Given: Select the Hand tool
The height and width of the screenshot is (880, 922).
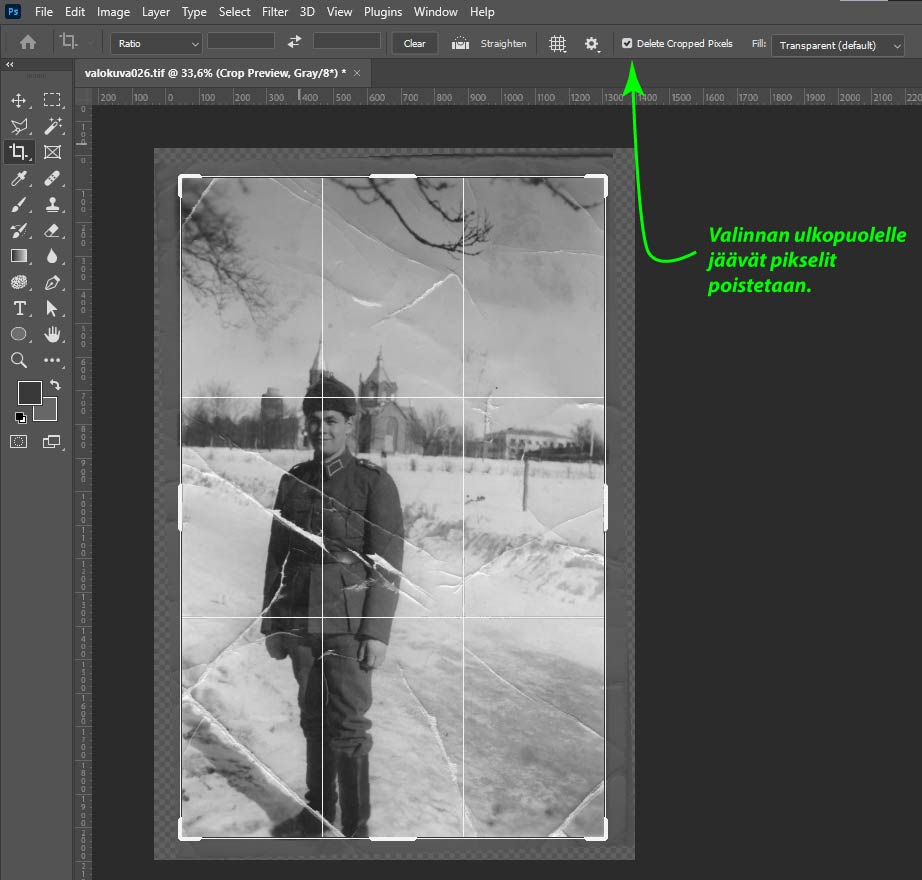Looking at the screenshot, I should click(52, 334).
